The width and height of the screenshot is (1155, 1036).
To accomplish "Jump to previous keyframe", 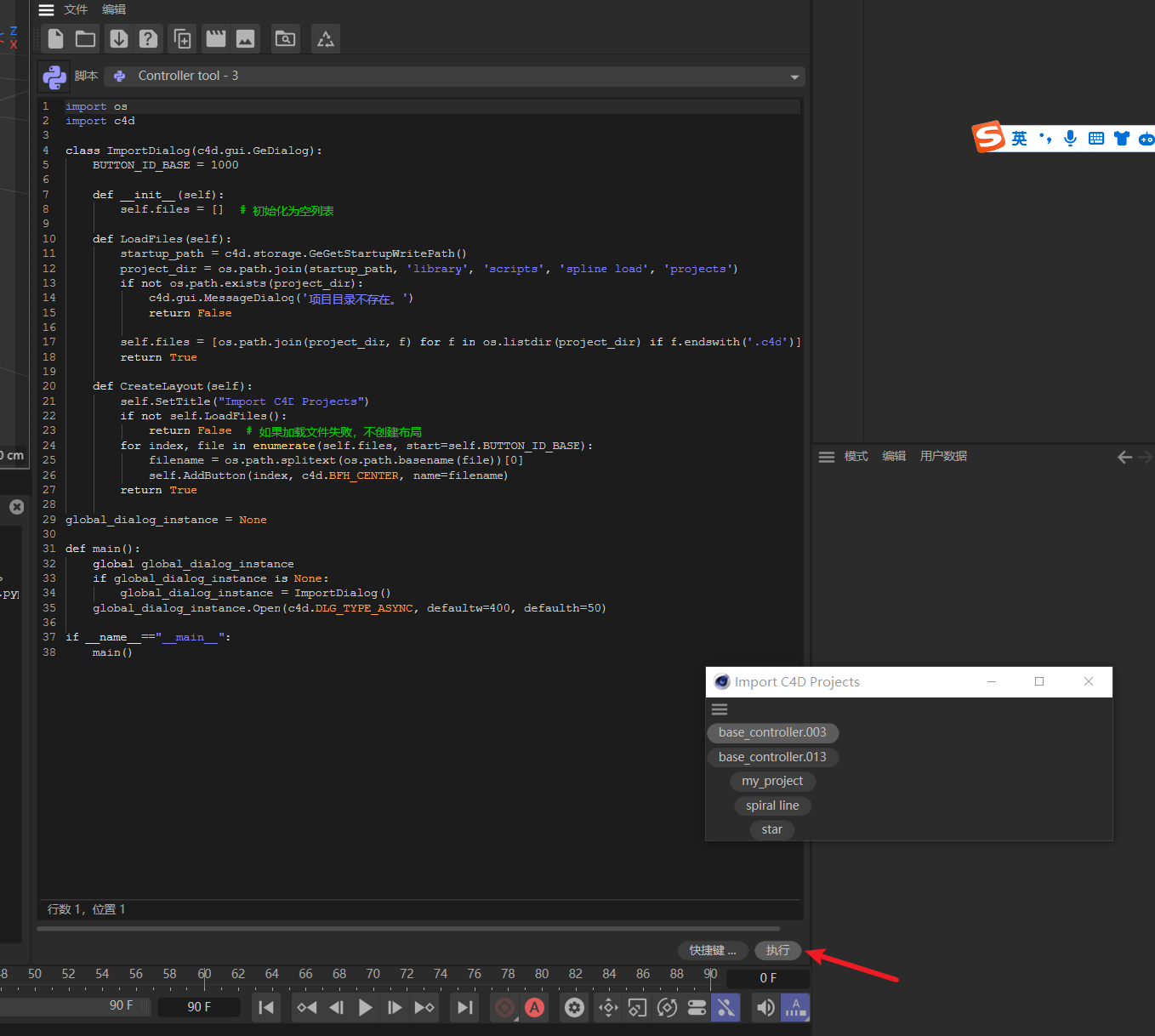I will pyautogui.click(x=306, y=1008).
